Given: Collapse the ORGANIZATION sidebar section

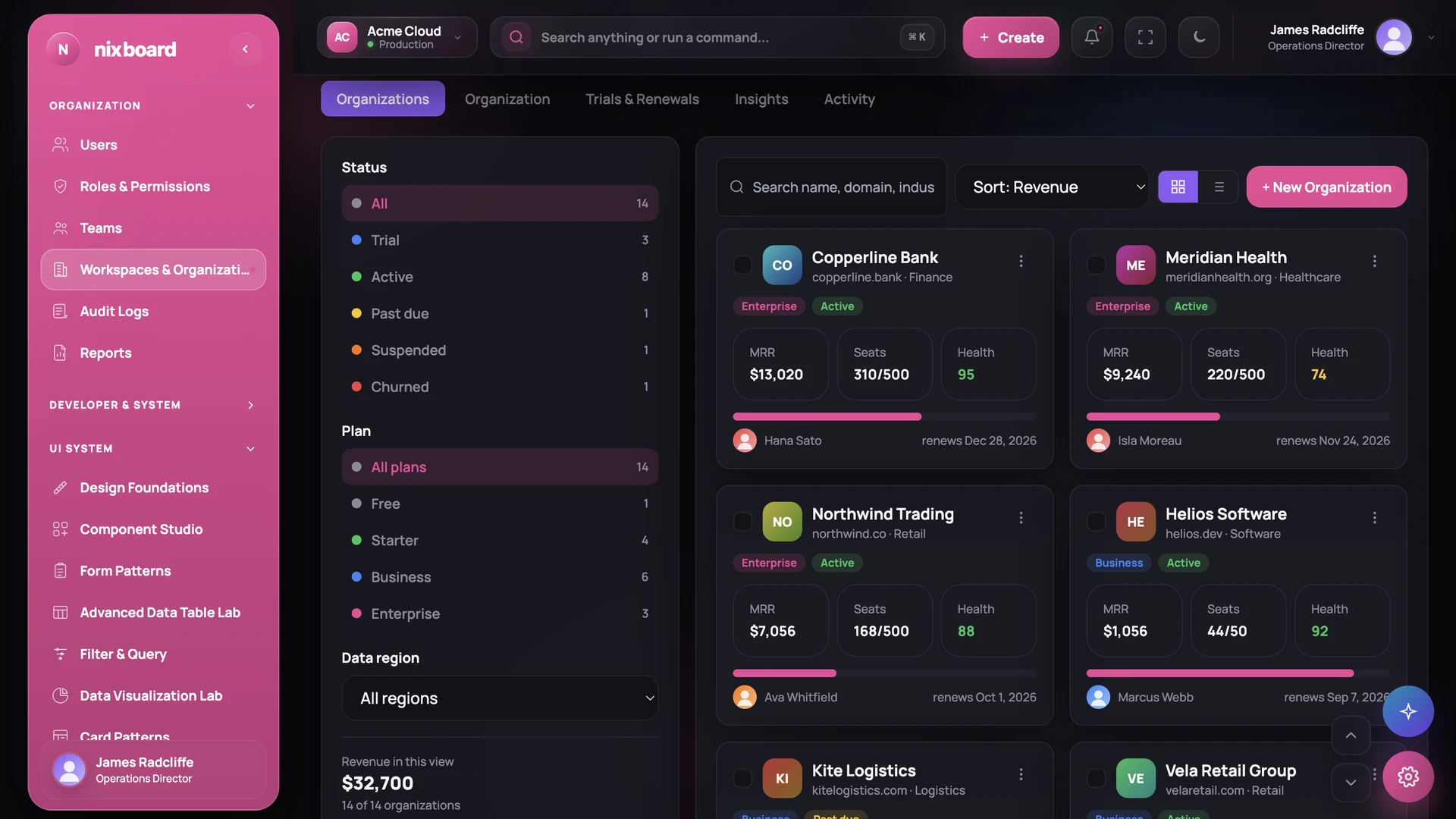Looking at the screenshot, I should tap(153, 105).
